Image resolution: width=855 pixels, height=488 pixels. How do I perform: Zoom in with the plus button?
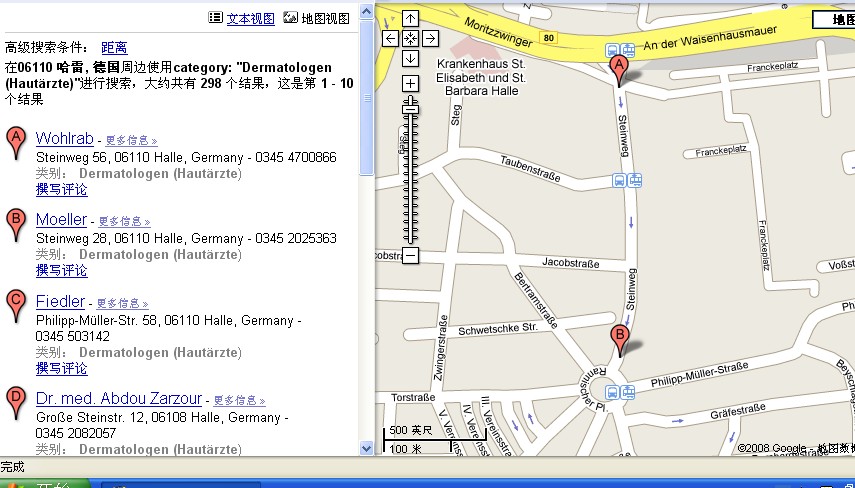click(411, 83)
